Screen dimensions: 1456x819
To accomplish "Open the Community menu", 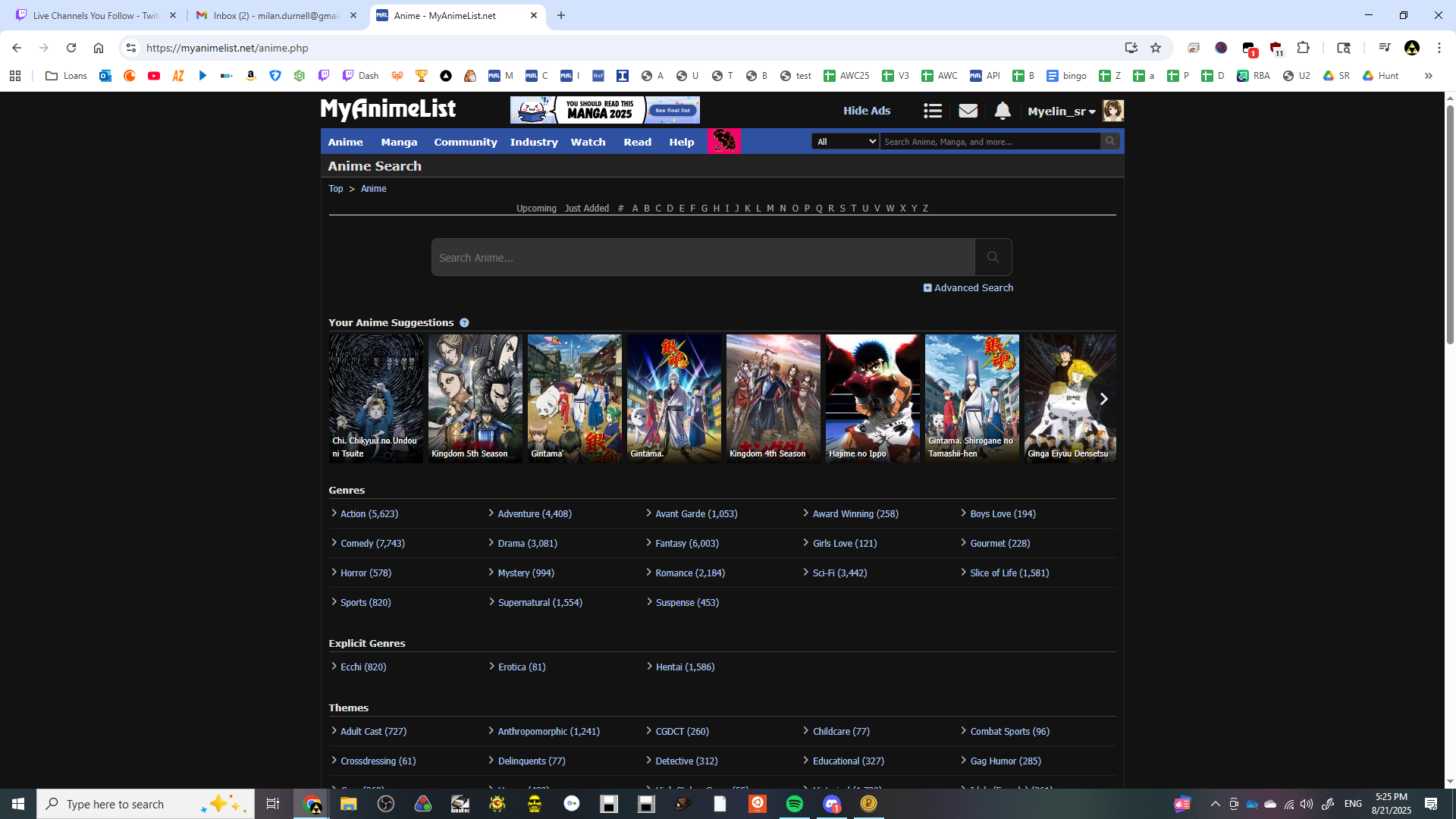I will tap(465, 142).
